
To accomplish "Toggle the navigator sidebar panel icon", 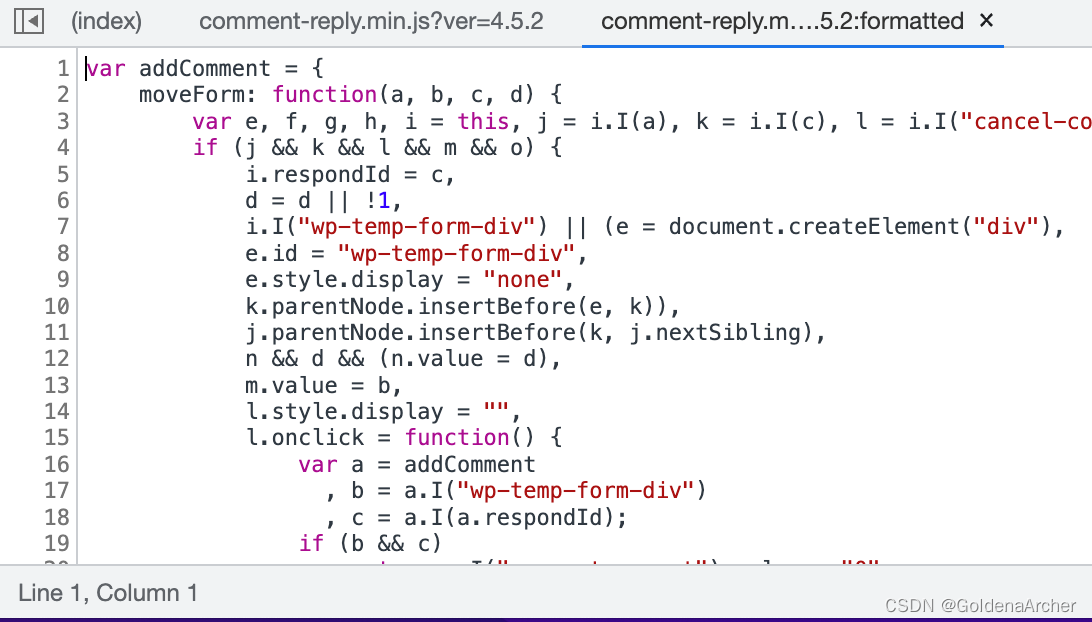I will (29, 20).
